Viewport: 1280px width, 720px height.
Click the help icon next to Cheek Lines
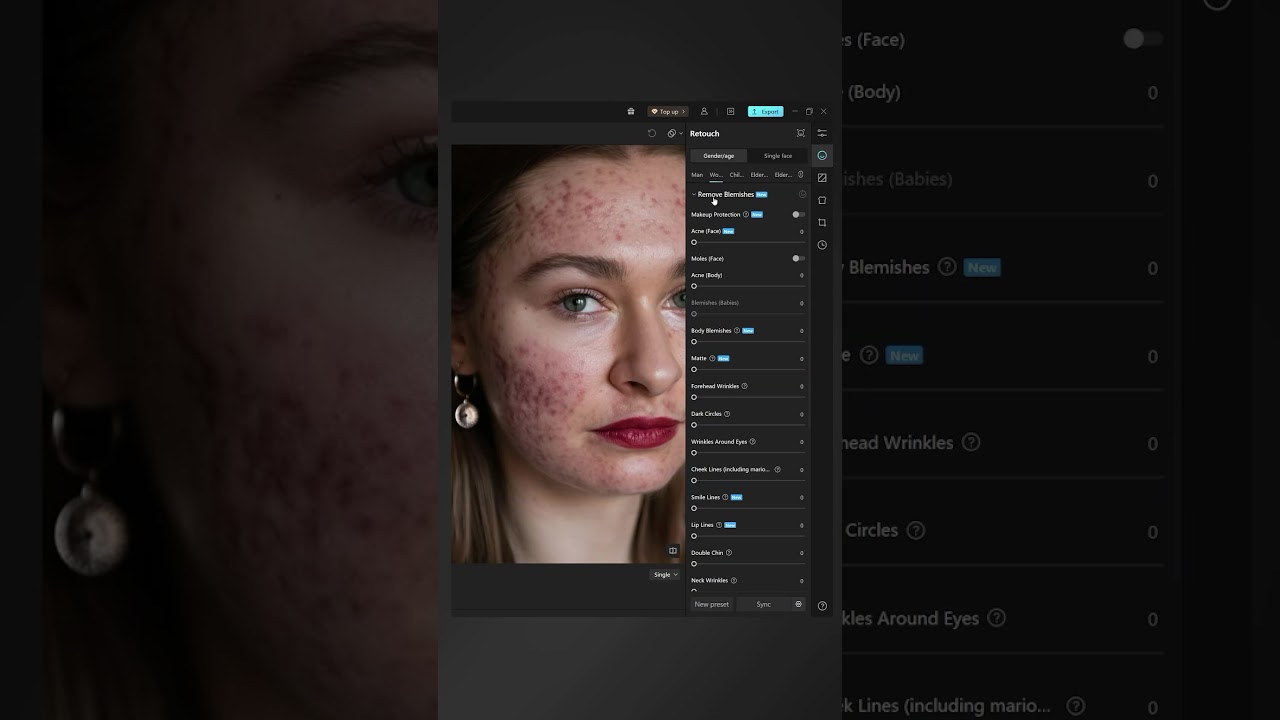click(x=777, y=469)
